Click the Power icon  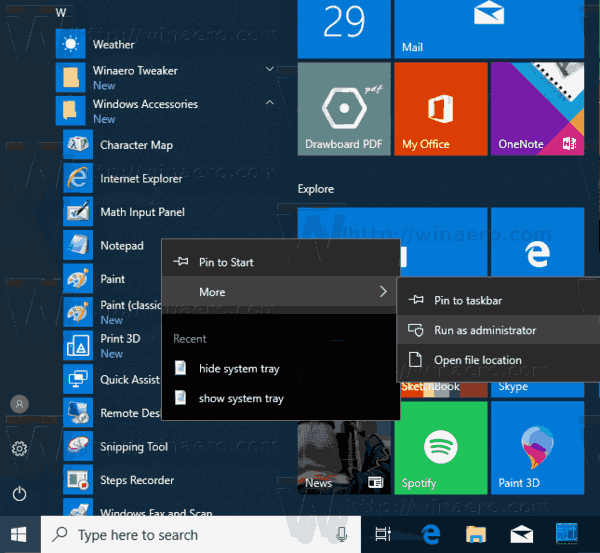19,494
